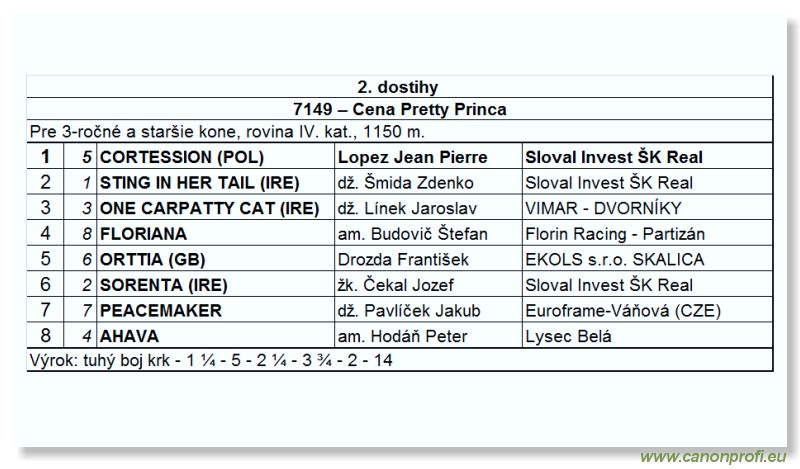Click the Výrok result summary row
800x469 pixels.
point(210,360)
